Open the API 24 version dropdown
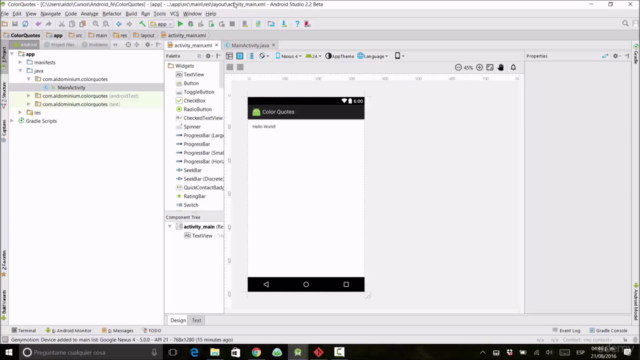Image resolution: width=640 pixels, height=360 pixels. [x=313, y=56]
